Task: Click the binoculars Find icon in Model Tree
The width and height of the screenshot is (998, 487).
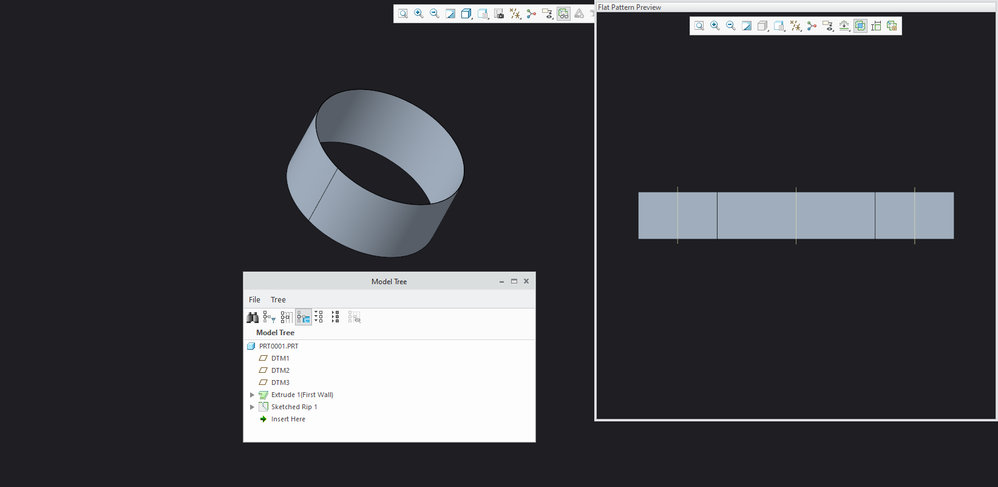Action: (252, 317)
